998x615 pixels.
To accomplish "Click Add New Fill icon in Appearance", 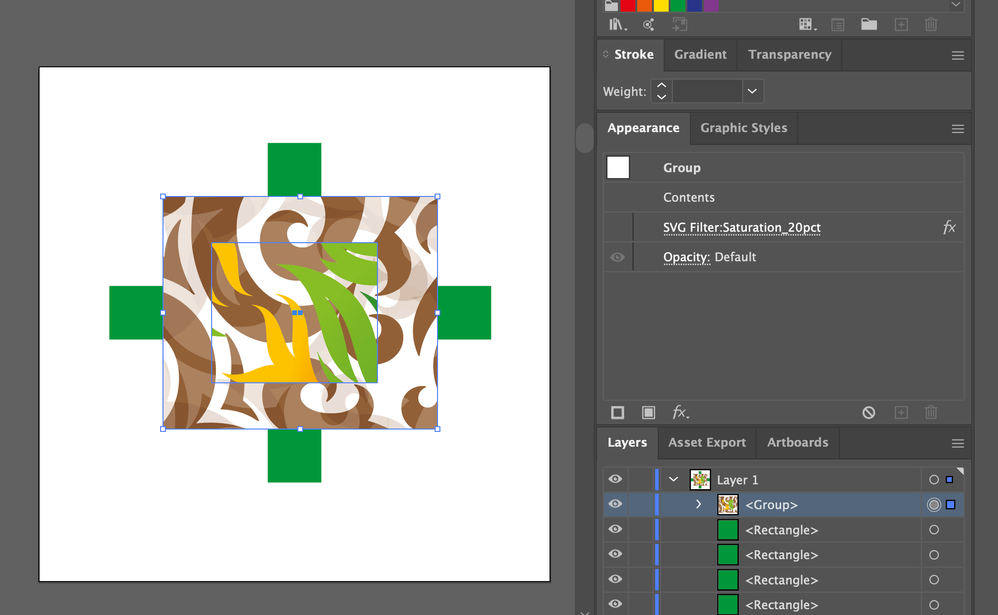I will pos(648,412).
